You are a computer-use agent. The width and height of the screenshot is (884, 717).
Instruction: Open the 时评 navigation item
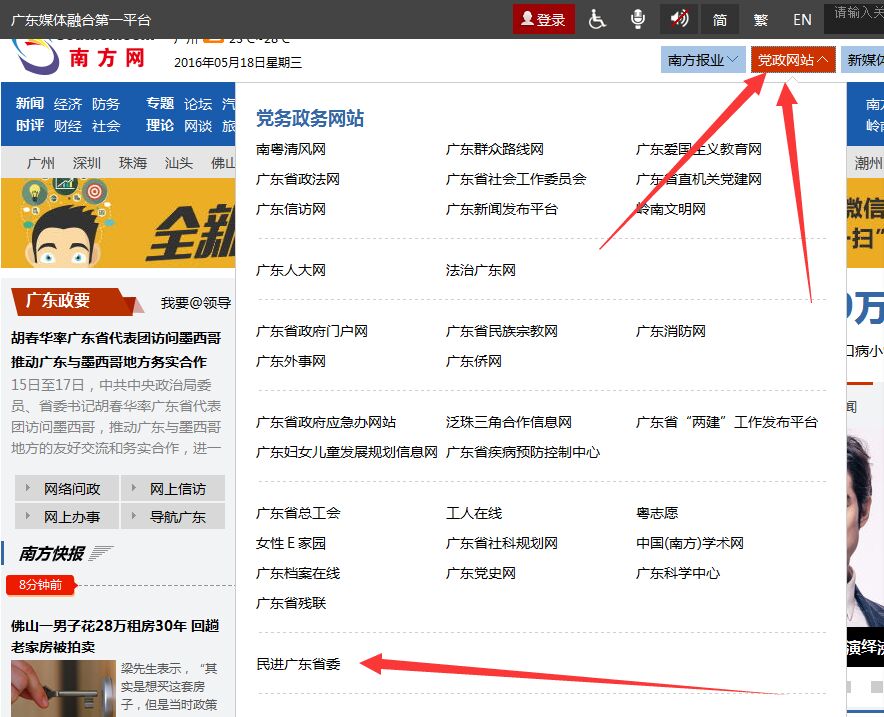[30, 125]
